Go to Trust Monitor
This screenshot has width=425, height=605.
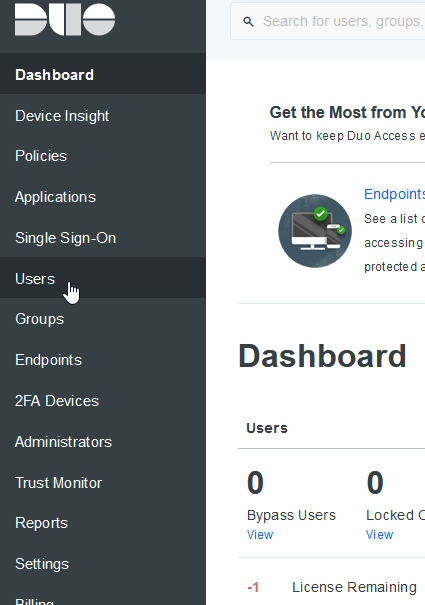103,483
